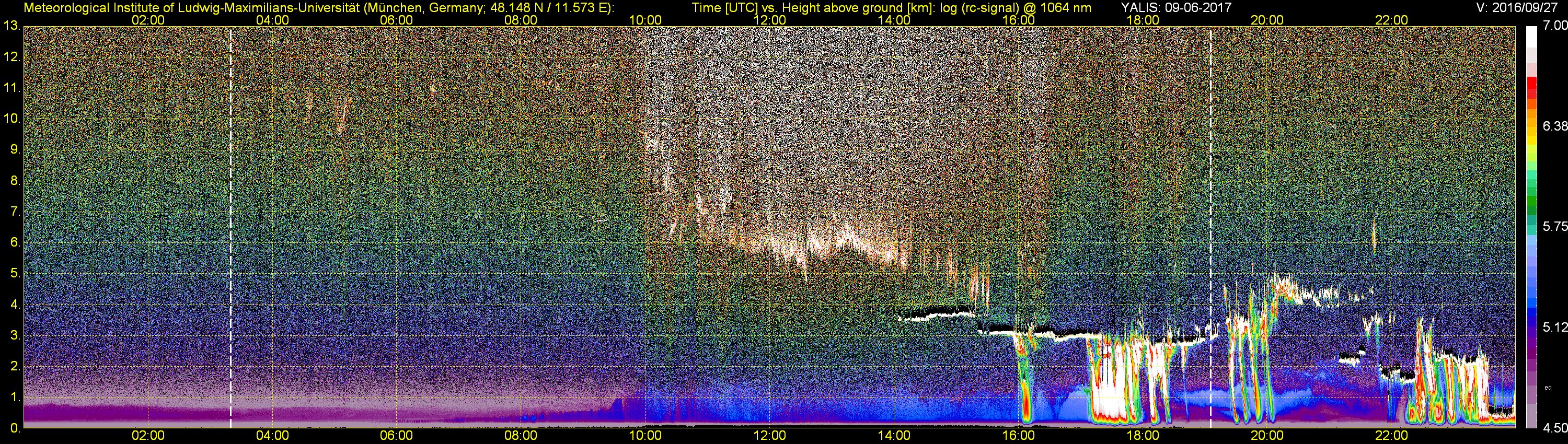Click the 20:00 label on the top time axis

pyautogui.click(x=1267, y=20)
